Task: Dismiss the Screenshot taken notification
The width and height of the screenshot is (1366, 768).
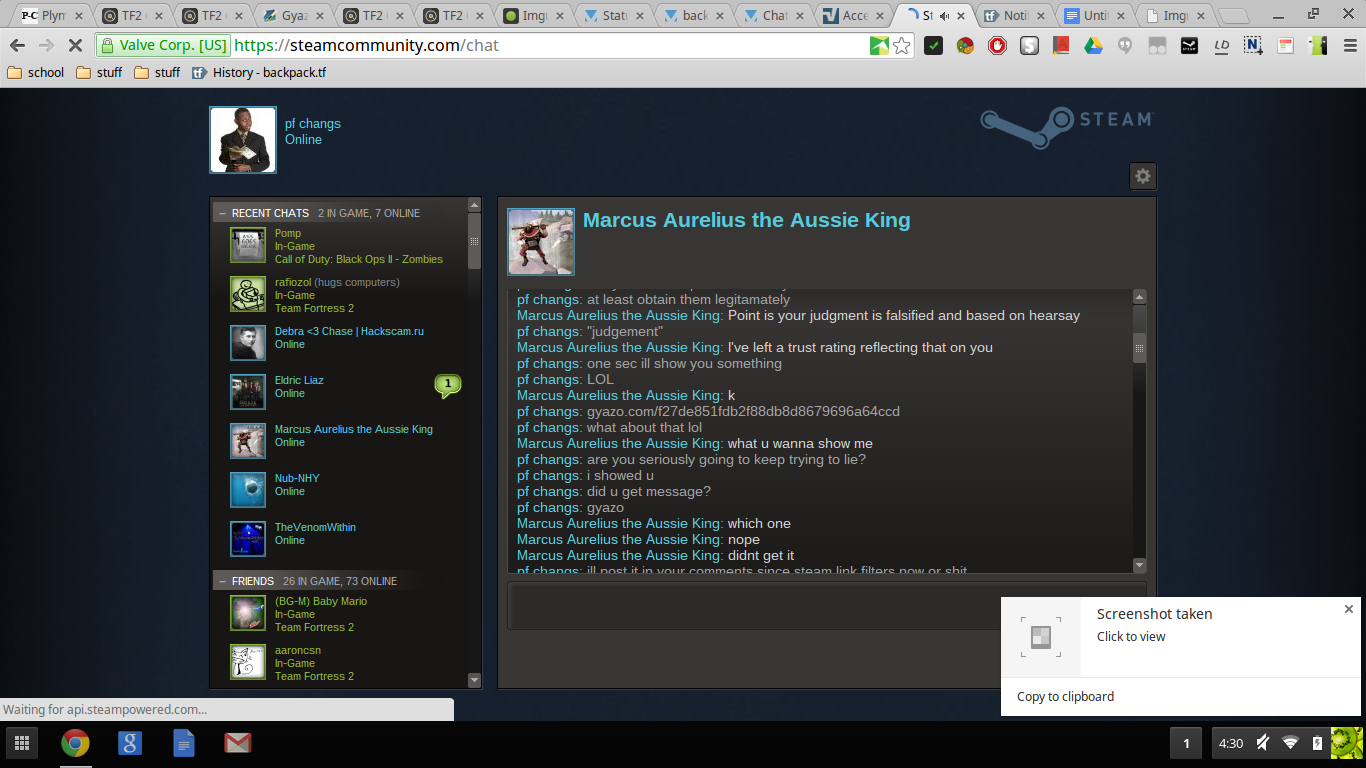Action: pyautogui.click(x=1348, y=609)
